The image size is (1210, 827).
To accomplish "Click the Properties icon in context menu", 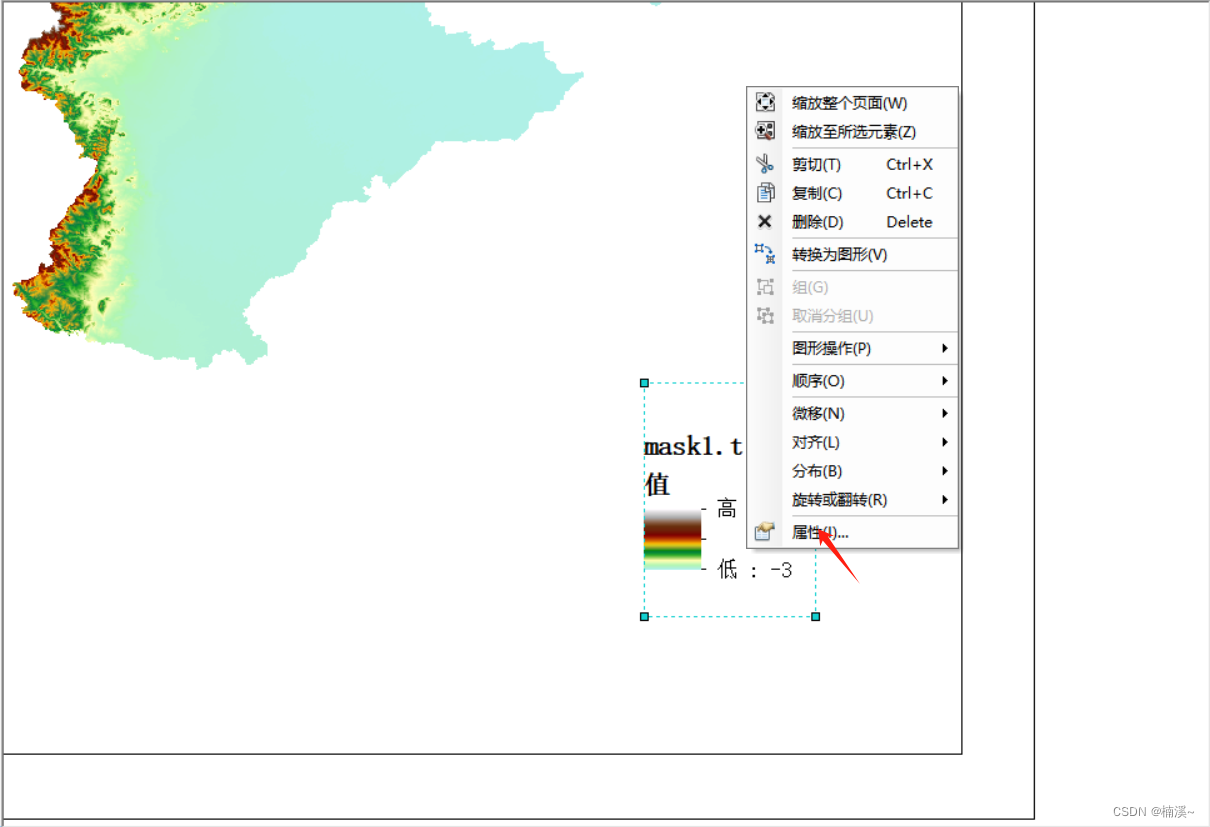I will 765,532.
